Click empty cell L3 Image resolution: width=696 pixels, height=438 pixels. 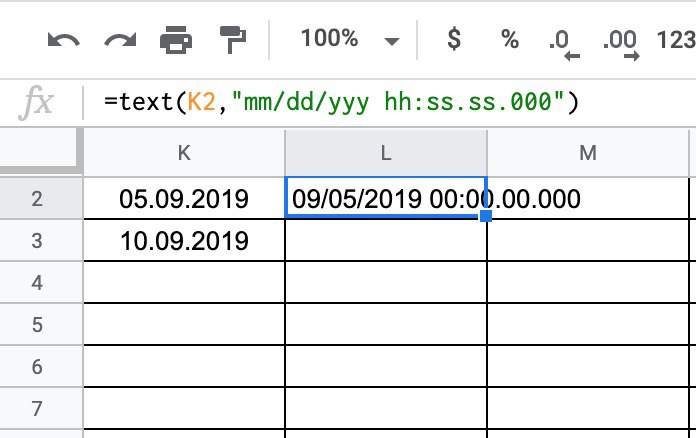pos(386,241)
